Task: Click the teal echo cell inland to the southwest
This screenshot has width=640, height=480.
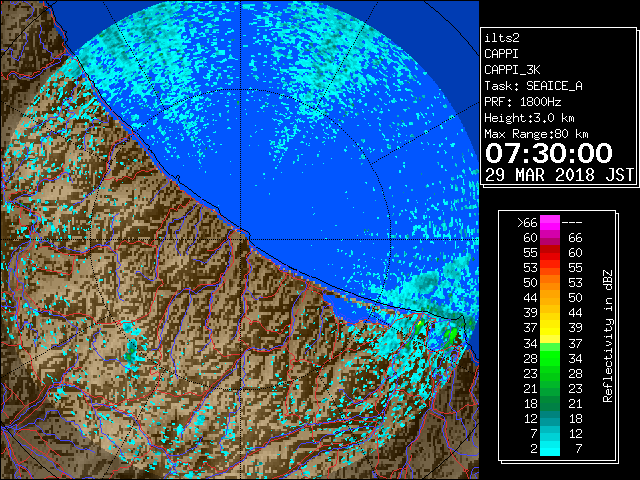Action: click(131, 352)
